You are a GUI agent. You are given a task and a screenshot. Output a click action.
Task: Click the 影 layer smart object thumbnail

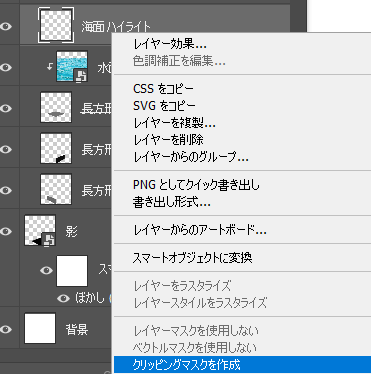[x=40, y=230]
